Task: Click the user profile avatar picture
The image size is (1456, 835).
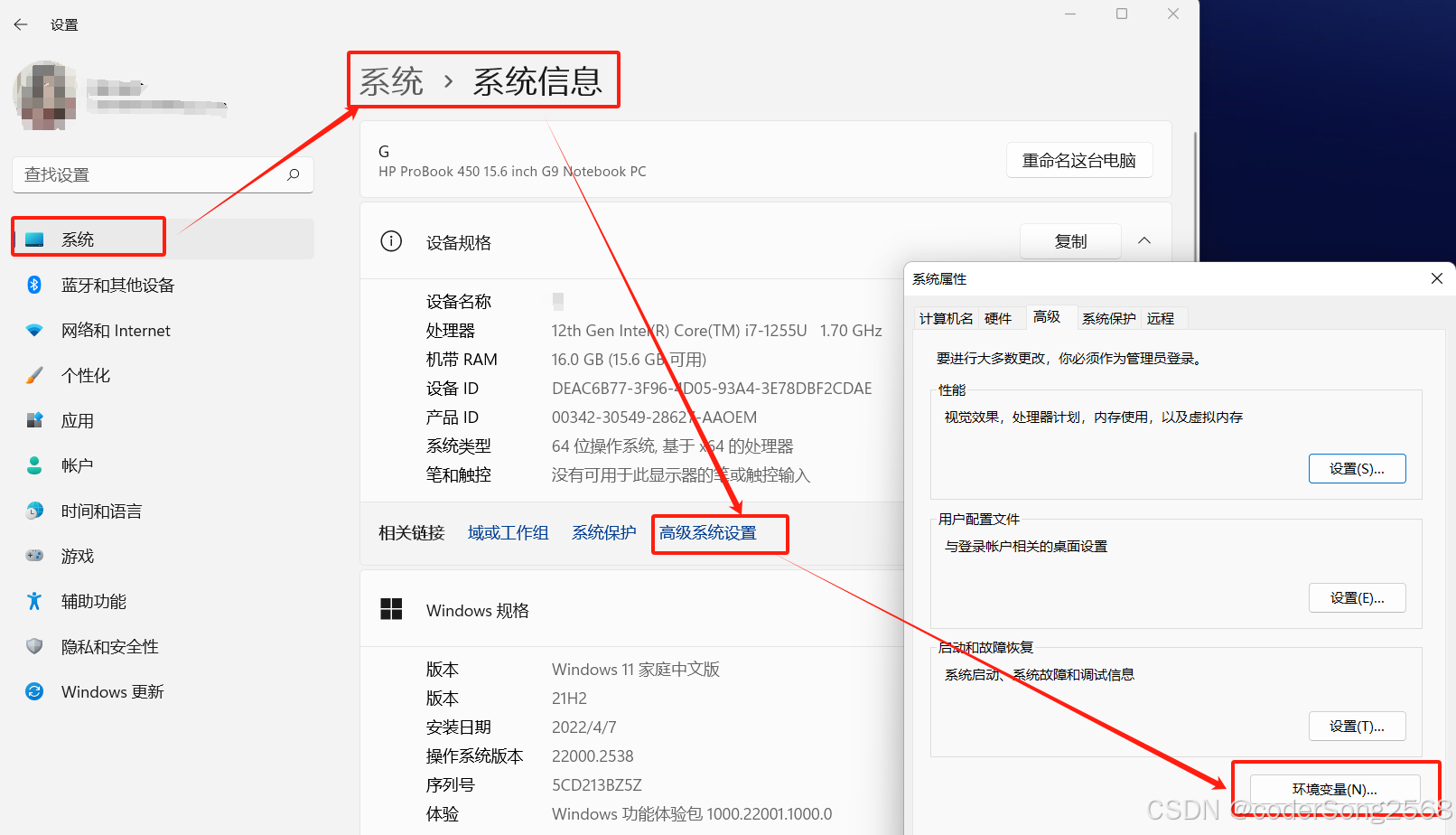Action: (x=44, y=95)
